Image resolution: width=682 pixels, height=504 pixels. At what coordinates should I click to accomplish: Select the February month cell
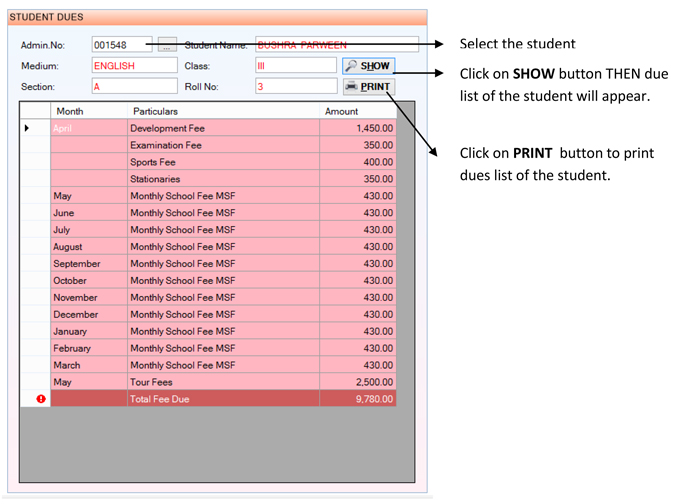point(89,348)
